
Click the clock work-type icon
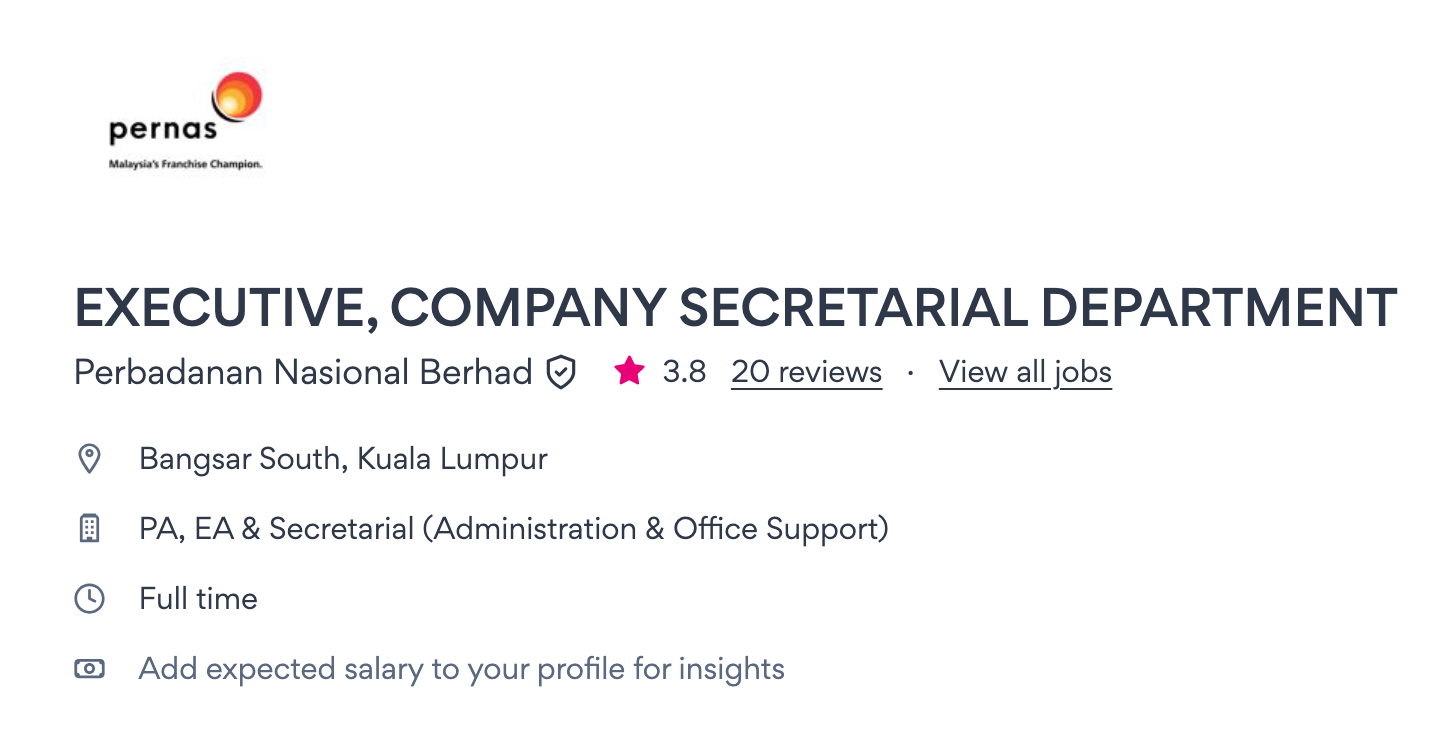[90, 599]
